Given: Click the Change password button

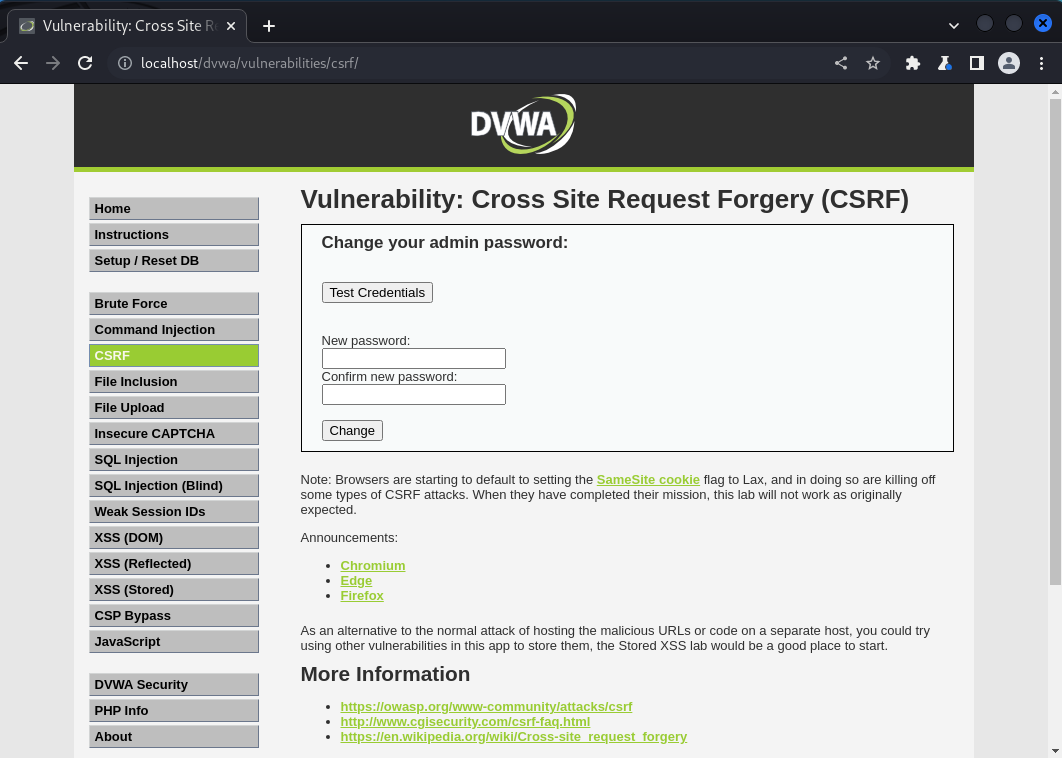Looking at the screenshot, I should pyautogui.click(x=351, y=430).
